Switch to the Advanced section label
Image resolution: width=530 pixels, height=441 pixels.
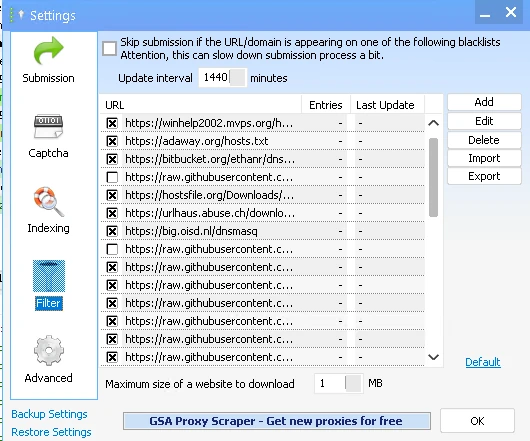click(x=48, y=378)
